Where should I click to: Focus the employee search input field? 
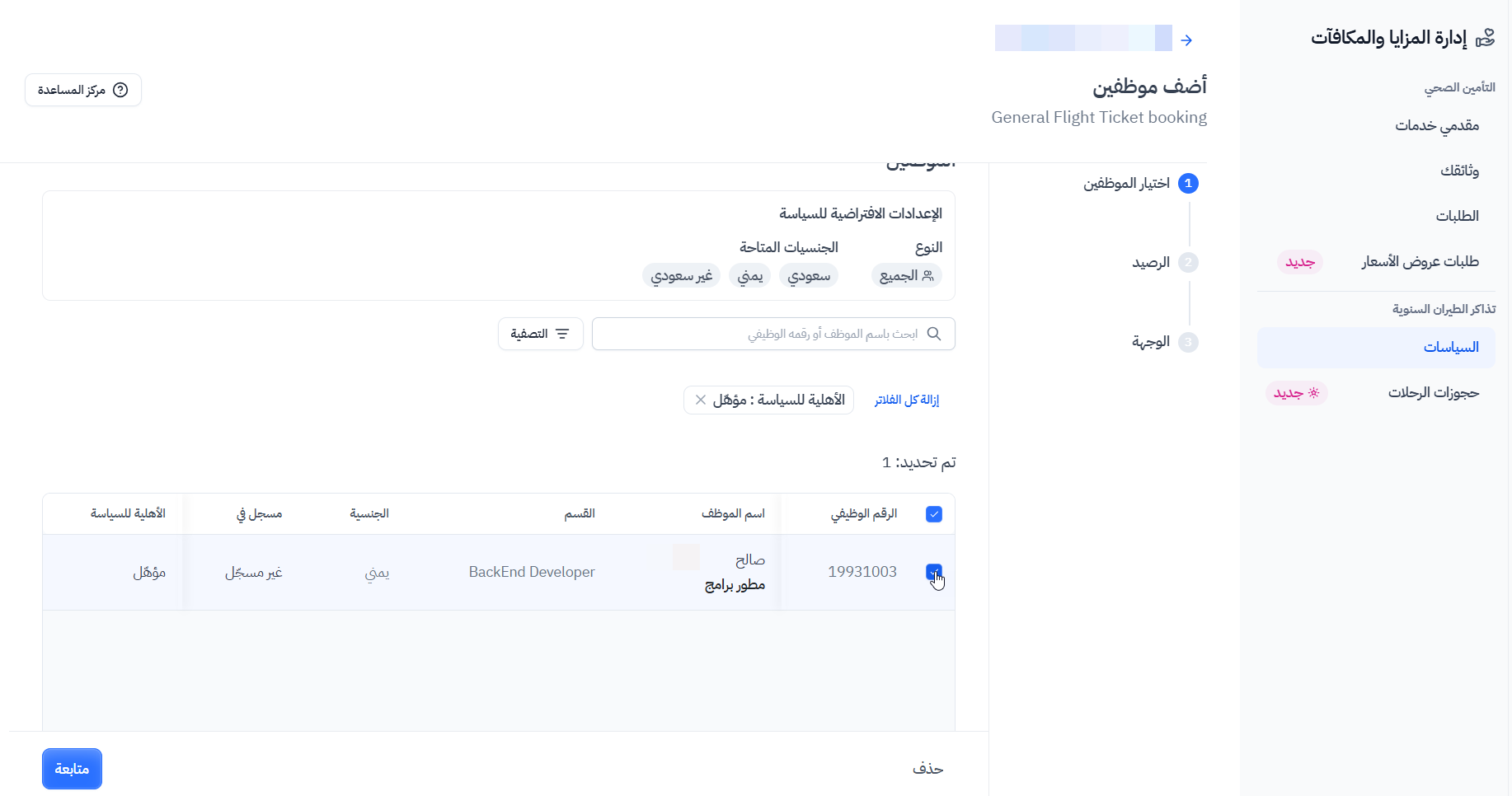pos(758,334)
